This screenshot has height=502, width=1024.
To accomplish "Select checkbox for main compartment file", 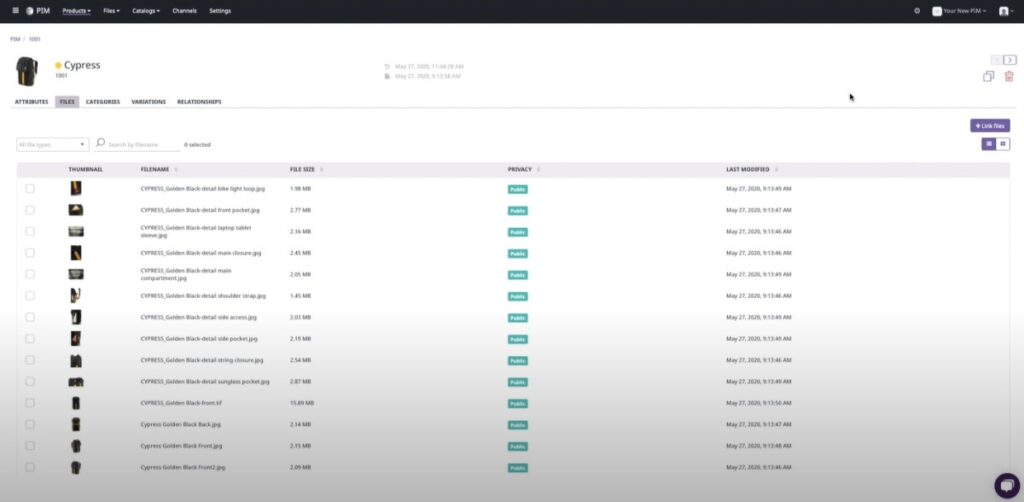I will point(30,274).
